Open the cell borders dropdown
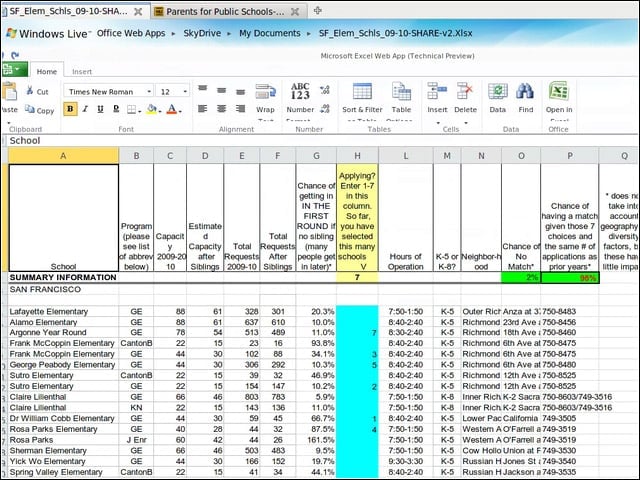Screen dimensions: 640x480 tap(133, 109)
